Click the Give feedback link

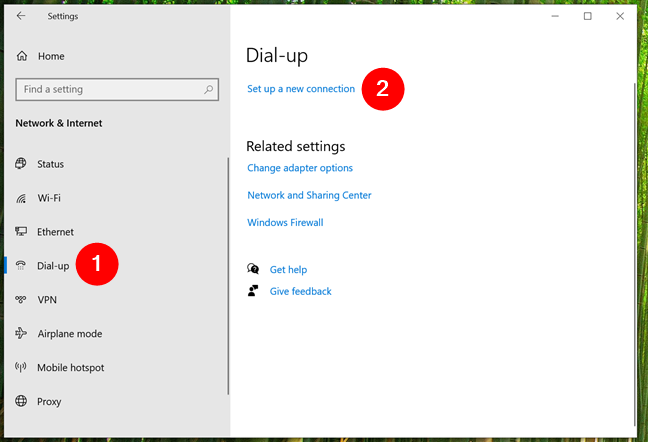(300, 291)
